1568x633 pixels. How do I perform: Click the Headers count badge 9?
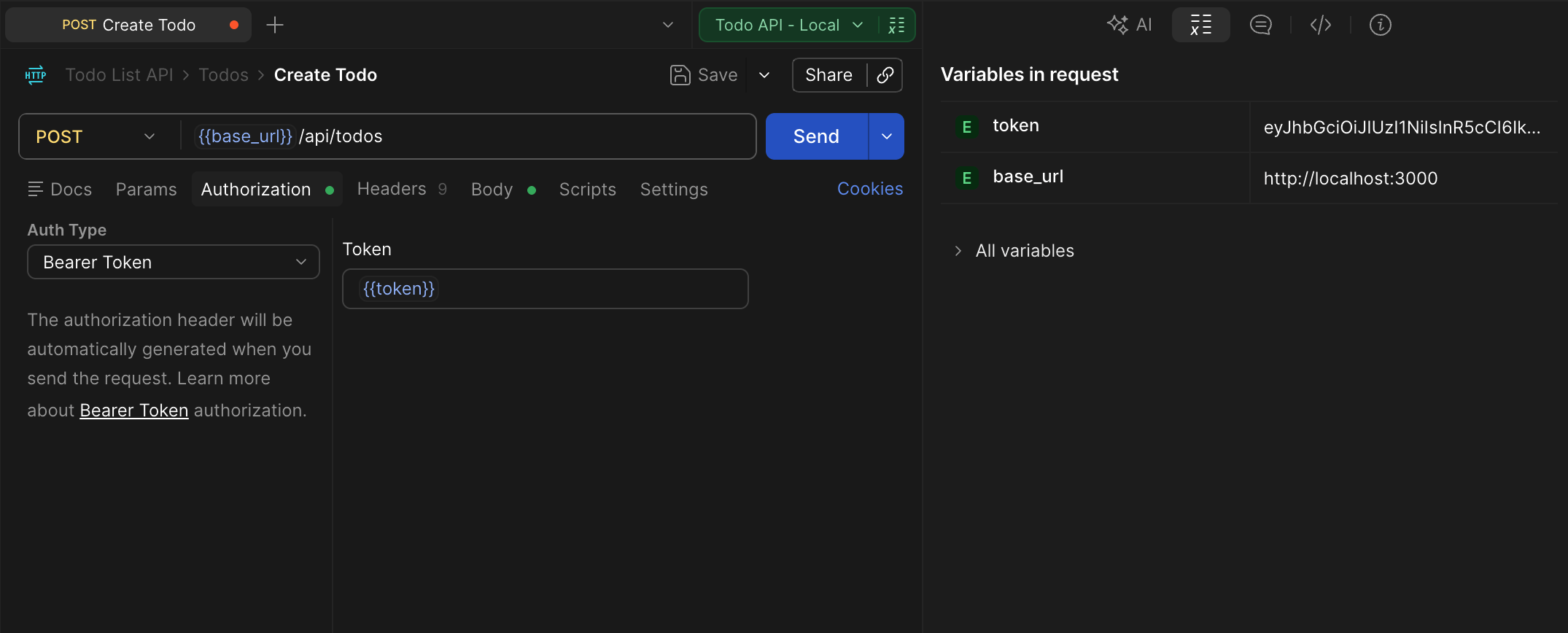tap(442, 189)
